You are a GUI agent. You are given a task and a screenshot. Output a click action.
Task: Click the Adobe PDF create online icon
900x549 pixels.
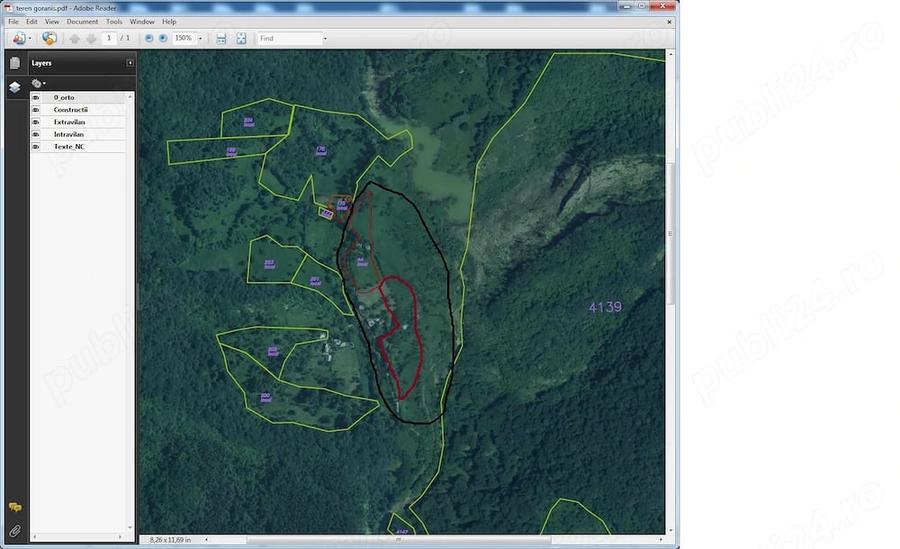pos(19,38)
